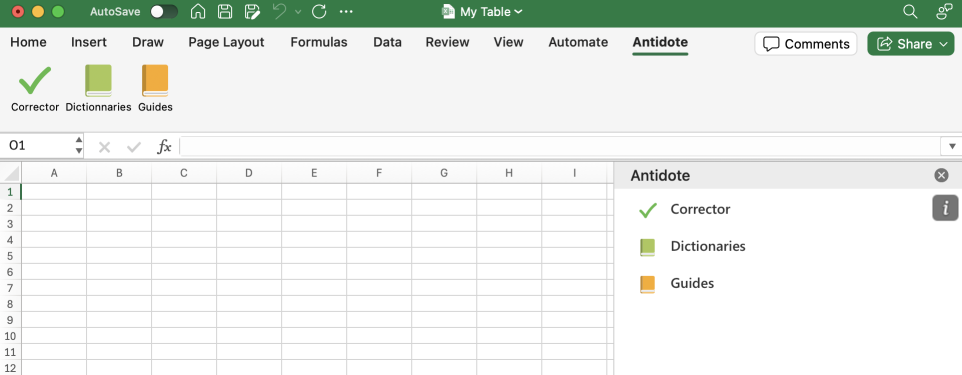
Task: Open the Comments pane
Action: tap(806, 44)
